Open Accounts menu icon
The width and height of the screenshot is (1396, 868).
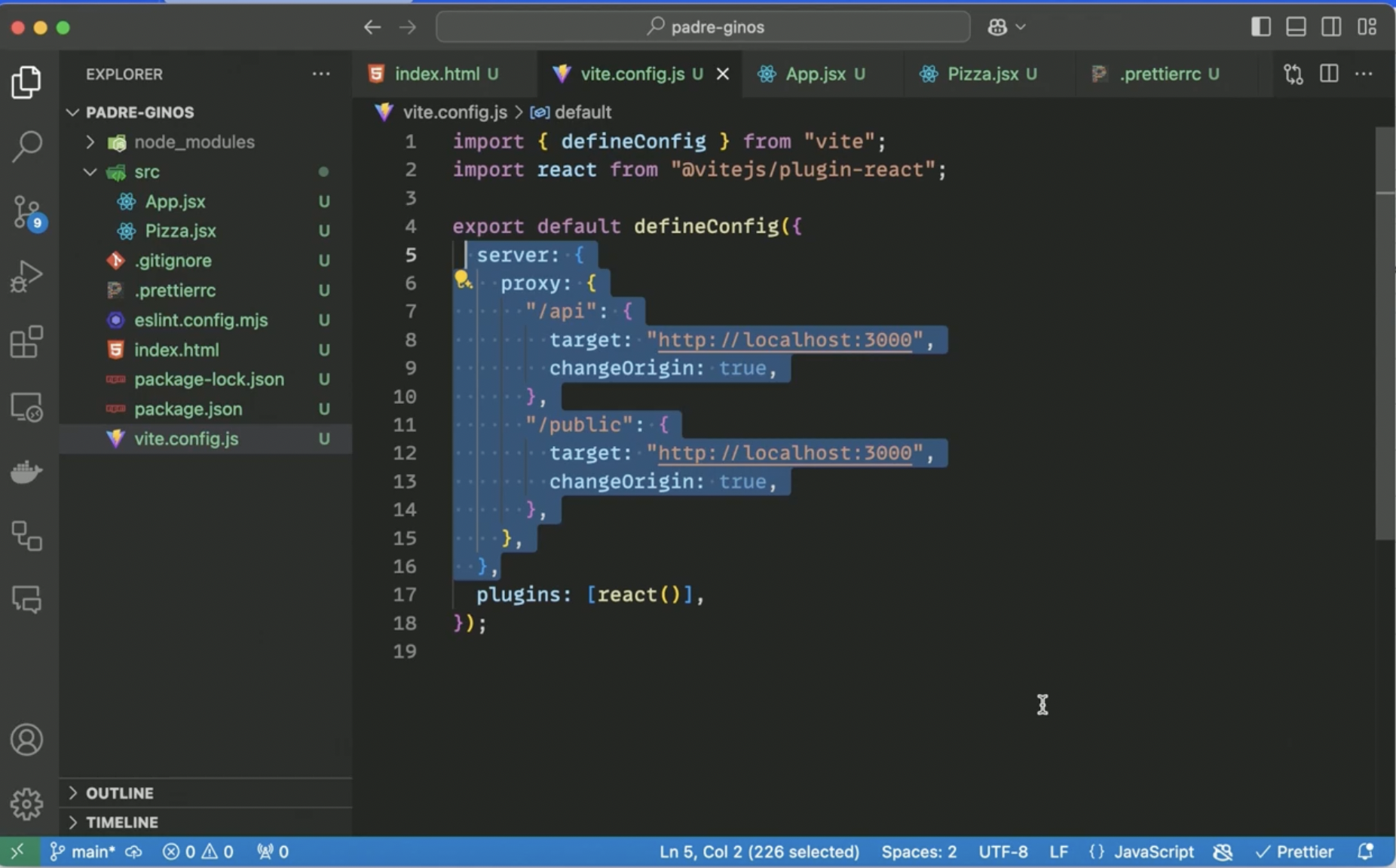click(26, 740)
